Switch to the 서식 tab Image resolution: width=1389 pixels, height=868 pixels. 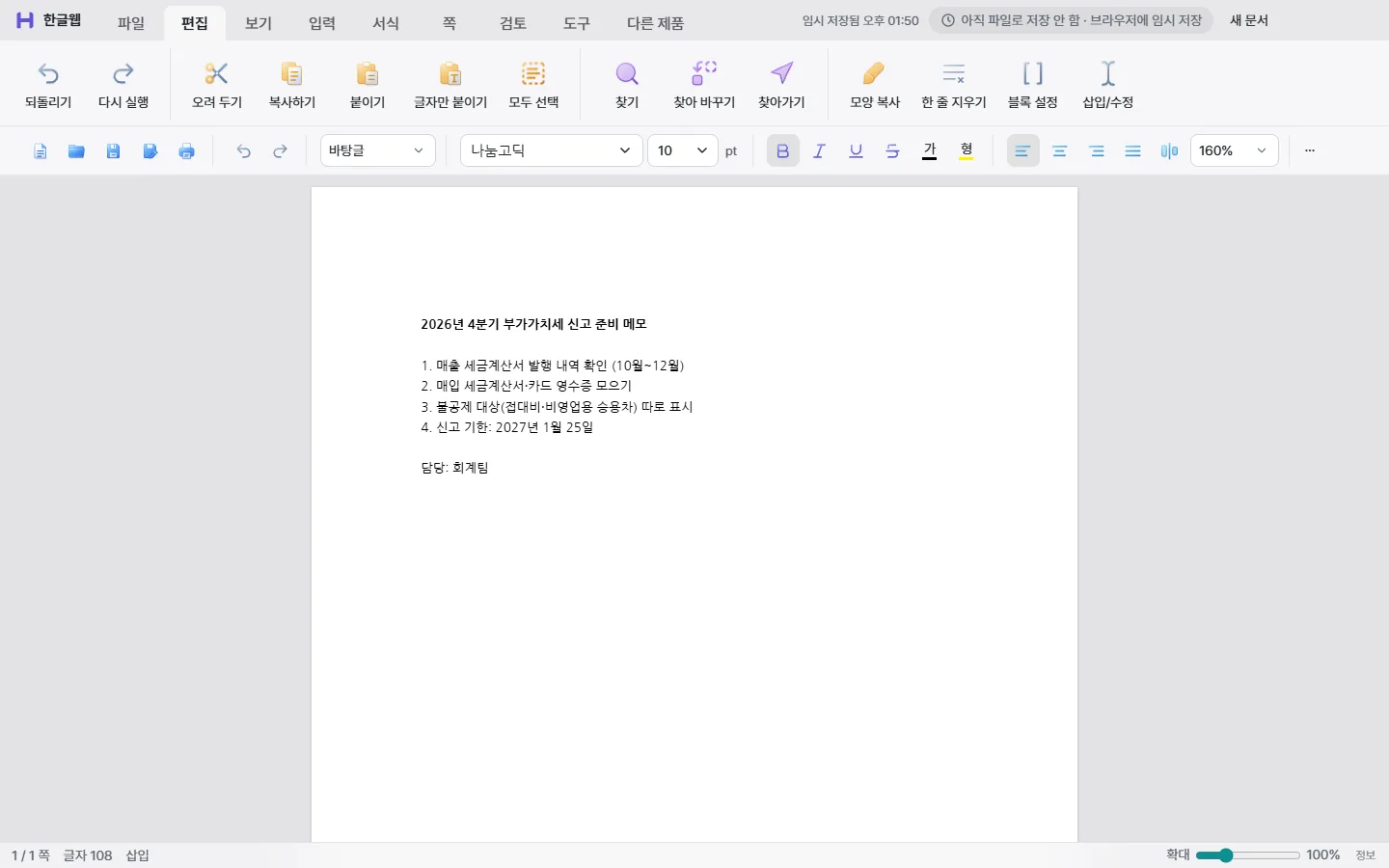386,23
